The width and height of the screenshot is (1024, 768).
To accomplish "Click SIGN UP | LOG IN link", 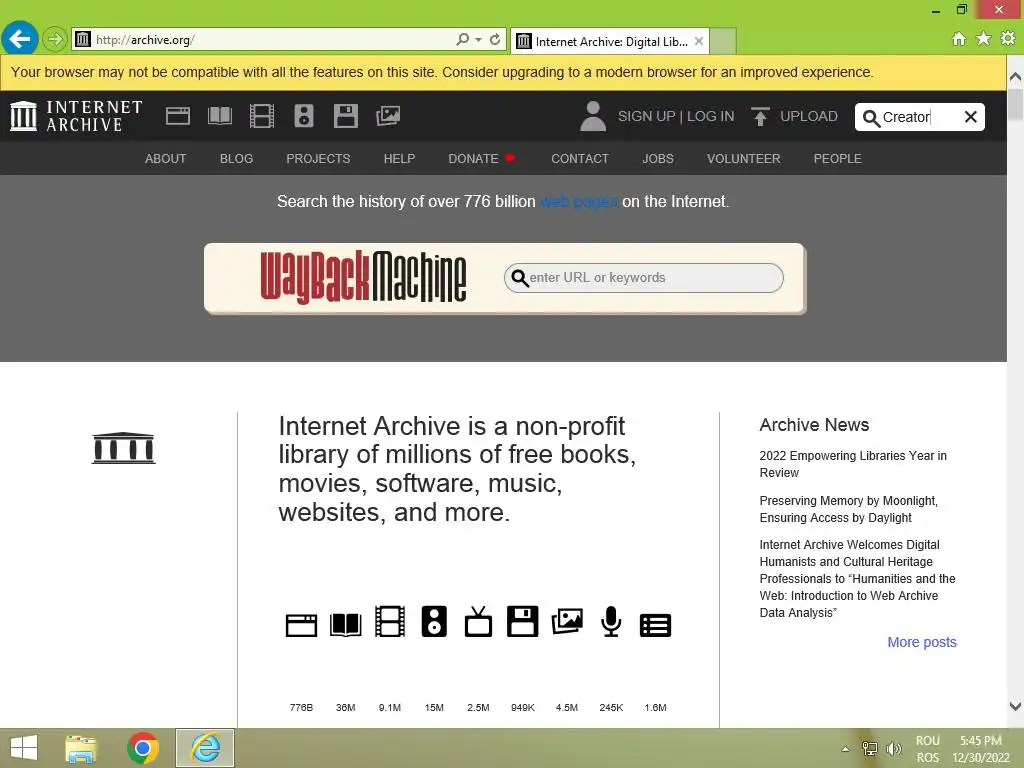I will [676, 116].
